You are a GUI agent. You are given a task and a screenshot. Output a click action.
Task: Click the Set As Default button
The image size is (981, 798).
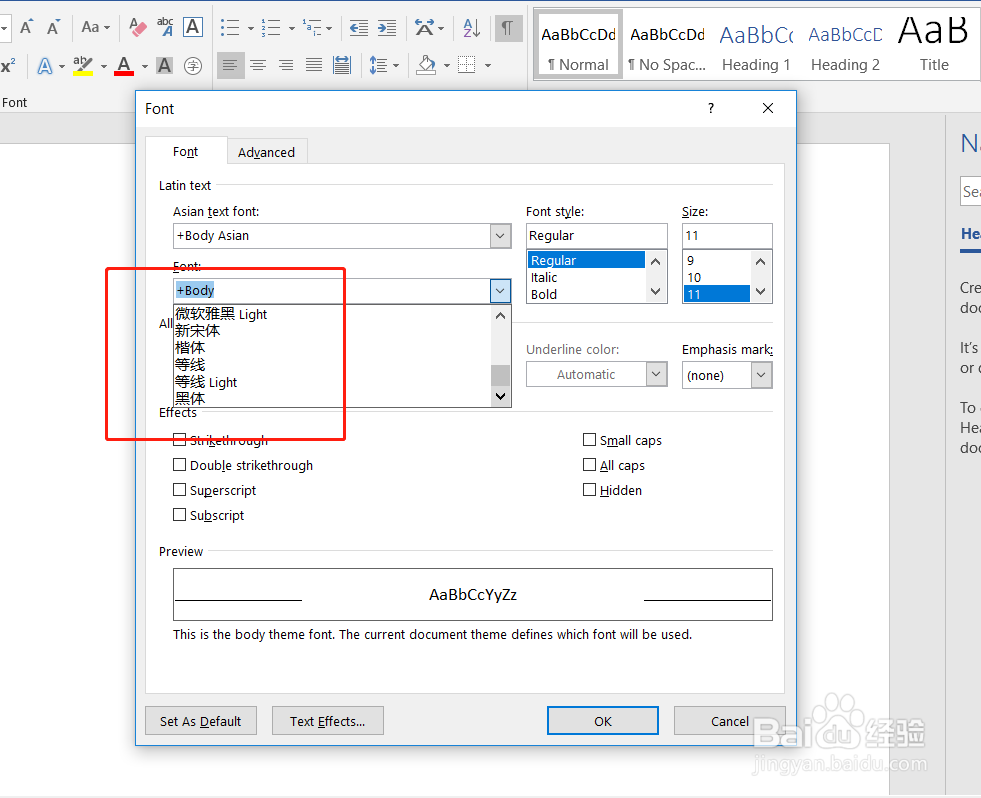click(200, 720)
